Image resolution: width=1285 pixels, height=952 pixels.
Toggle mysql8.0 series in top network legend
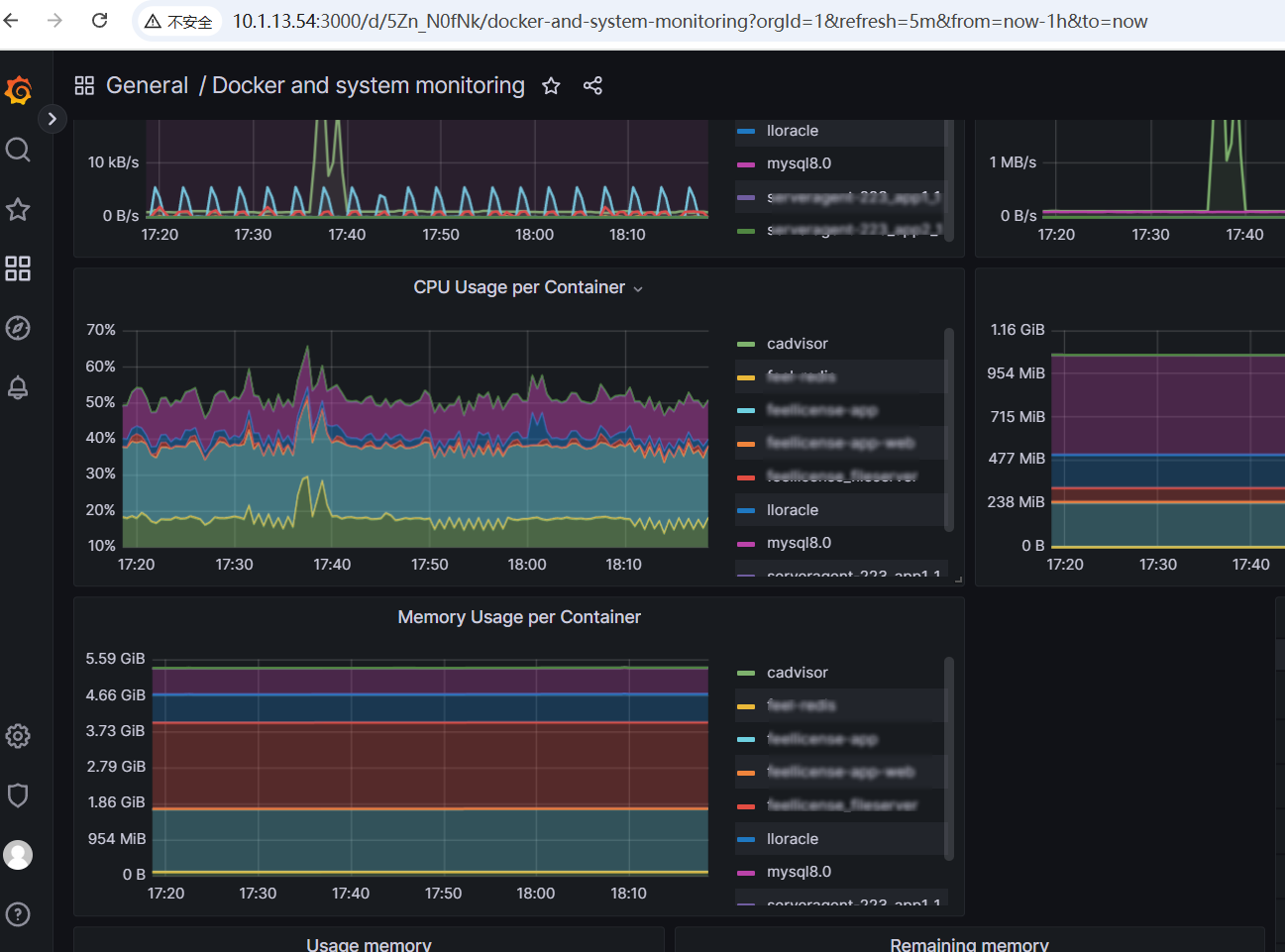tap(799, 163)
